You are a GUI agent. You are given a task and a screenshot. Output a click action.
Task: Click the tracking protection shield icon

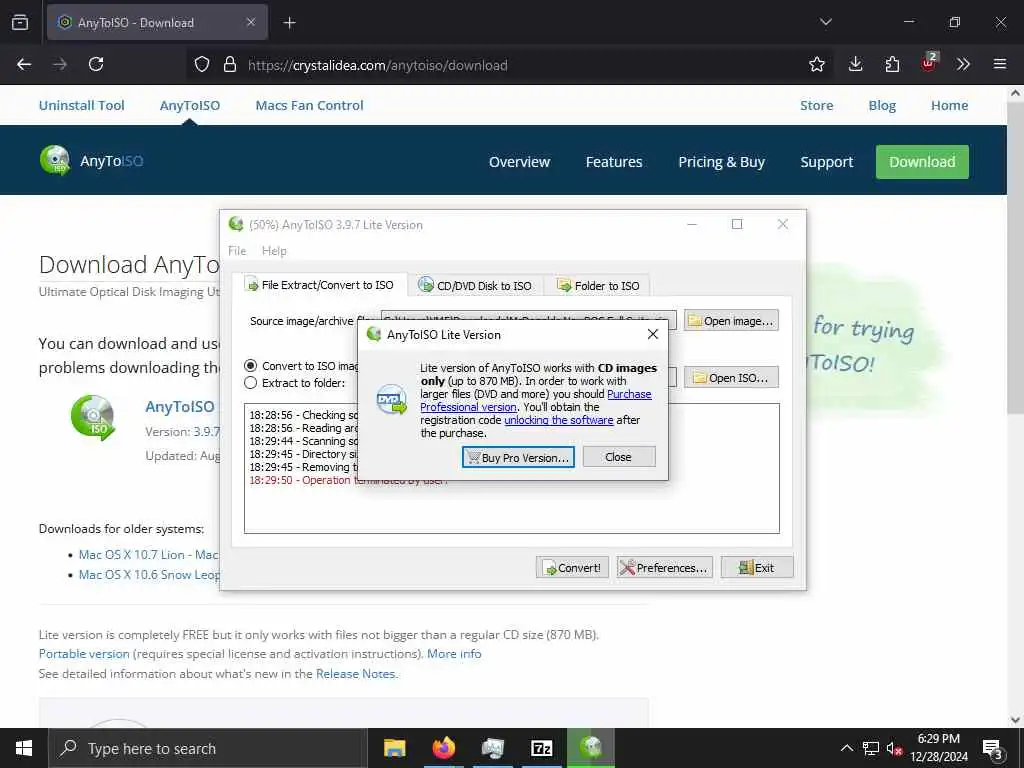(202, 64)
